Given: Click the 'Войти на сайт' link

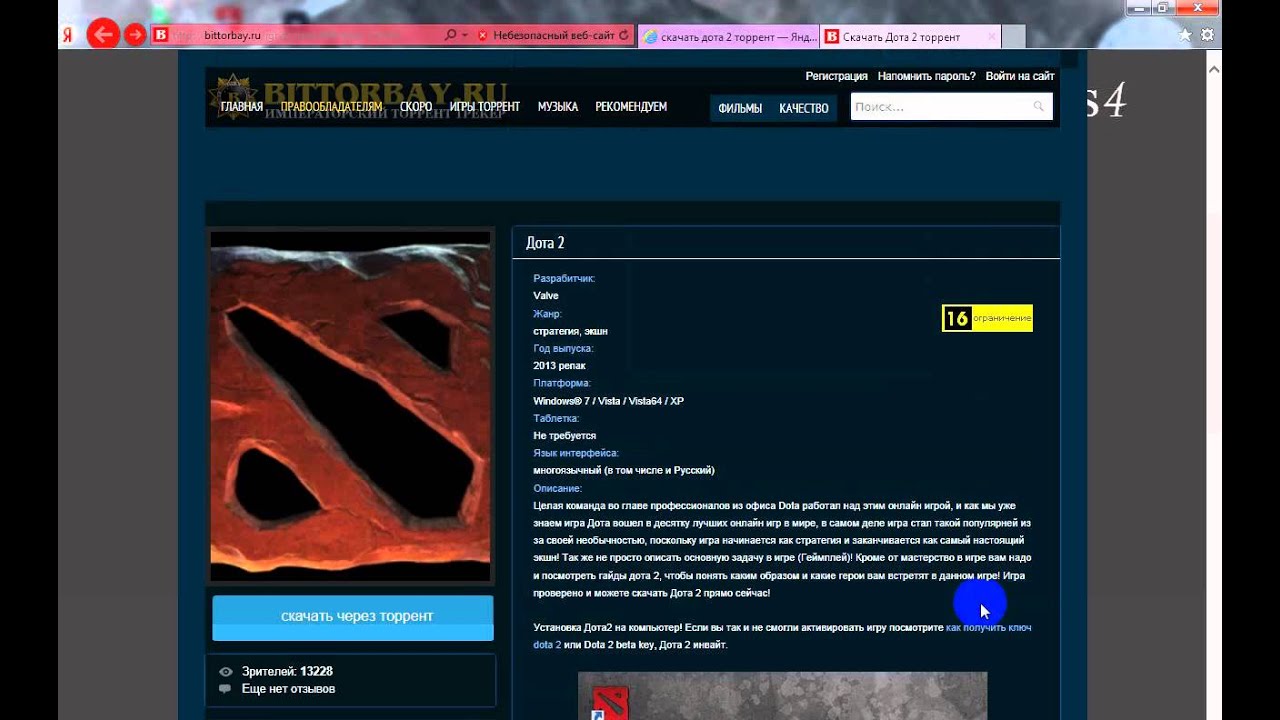Looking at the screenshot, I should [1020, 76].
